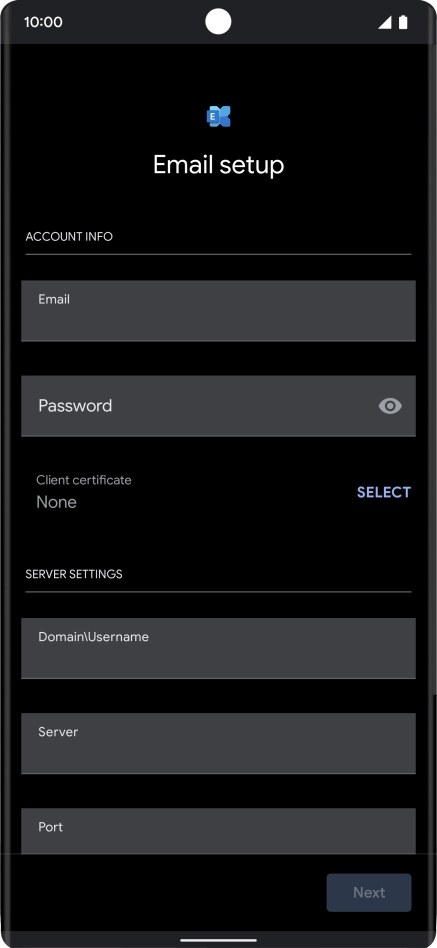The width and height of the screenshot is (437, 948).
Task: Show password using the eye icon
Action: click(x=390, y=406)
